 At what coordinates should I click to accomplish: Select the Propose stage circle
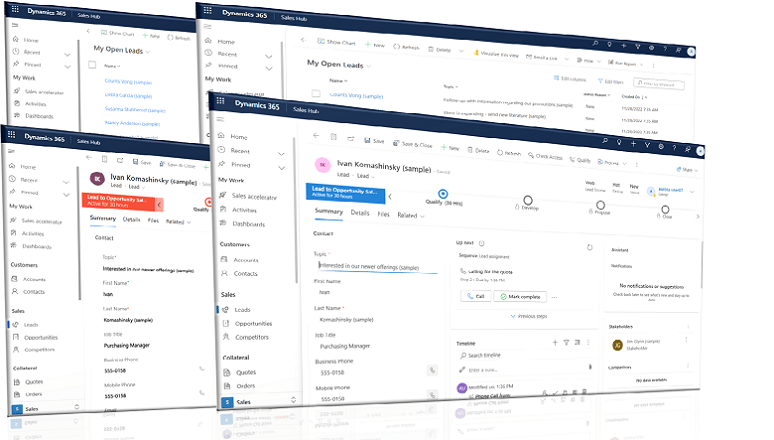tap(600, 206)
